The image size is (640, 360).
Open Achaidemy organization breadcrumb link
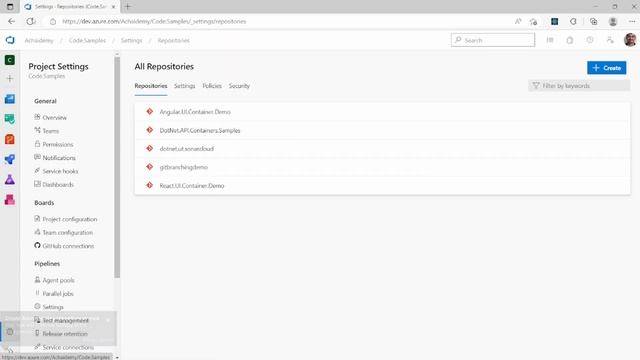(x=39, y=40)
